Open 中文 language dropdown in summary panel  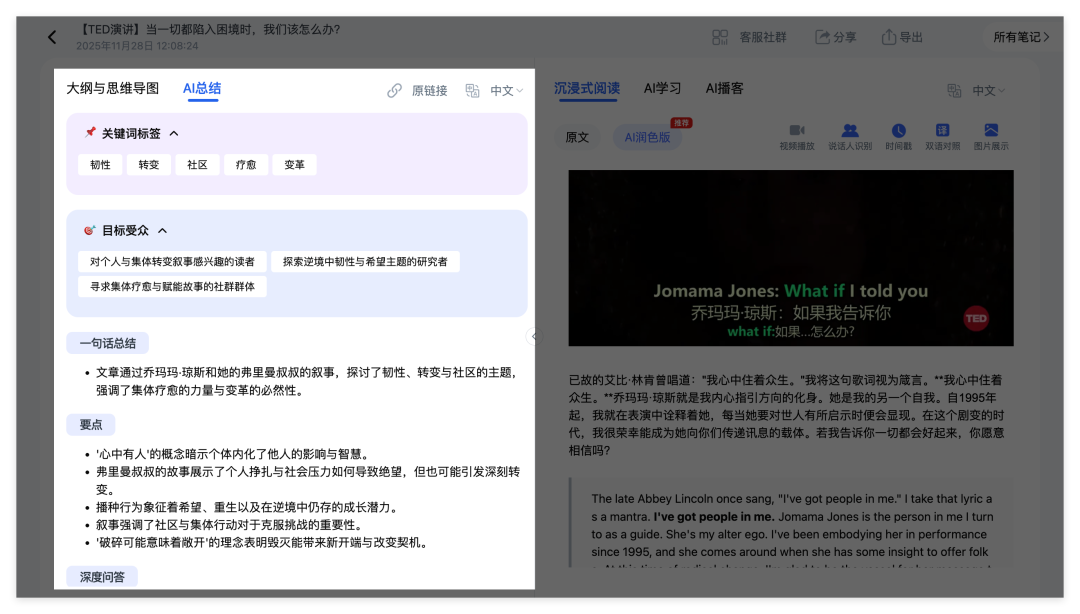pos(506,90)
